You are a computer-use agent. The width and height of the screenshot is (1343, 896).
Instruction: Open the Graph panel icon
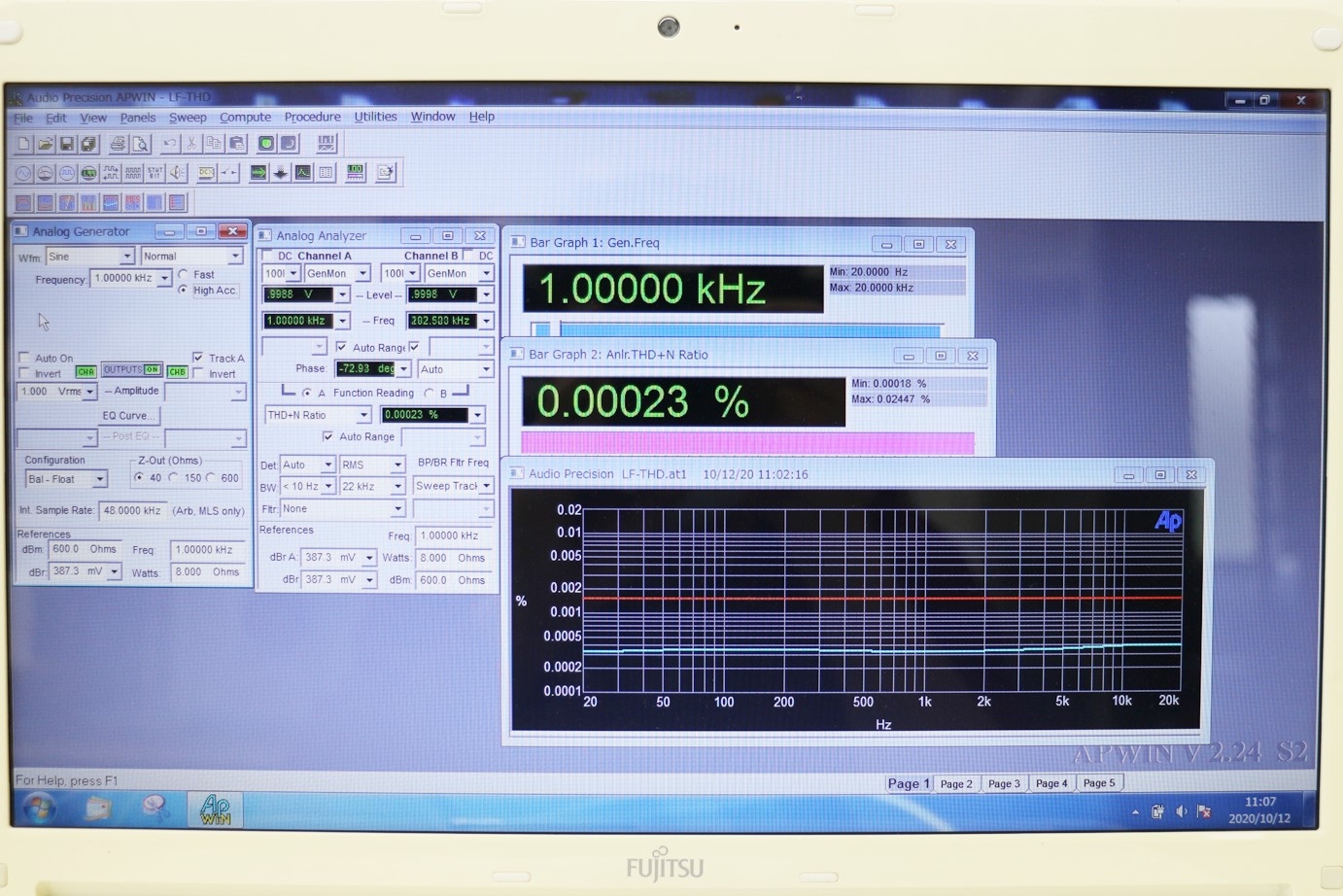point(303,173)
